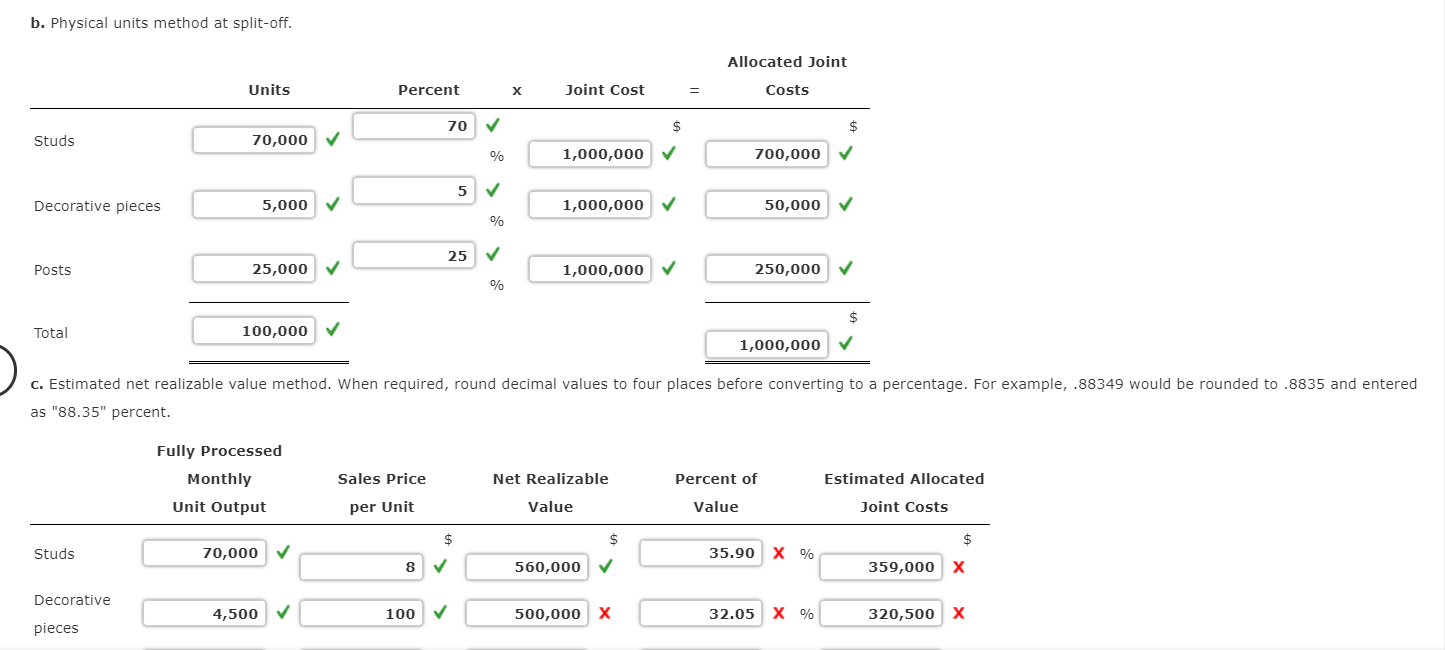The image size is (1445, 650).
Task: Select the Posts allocated cost field showing 250,000
Action: 767,268
